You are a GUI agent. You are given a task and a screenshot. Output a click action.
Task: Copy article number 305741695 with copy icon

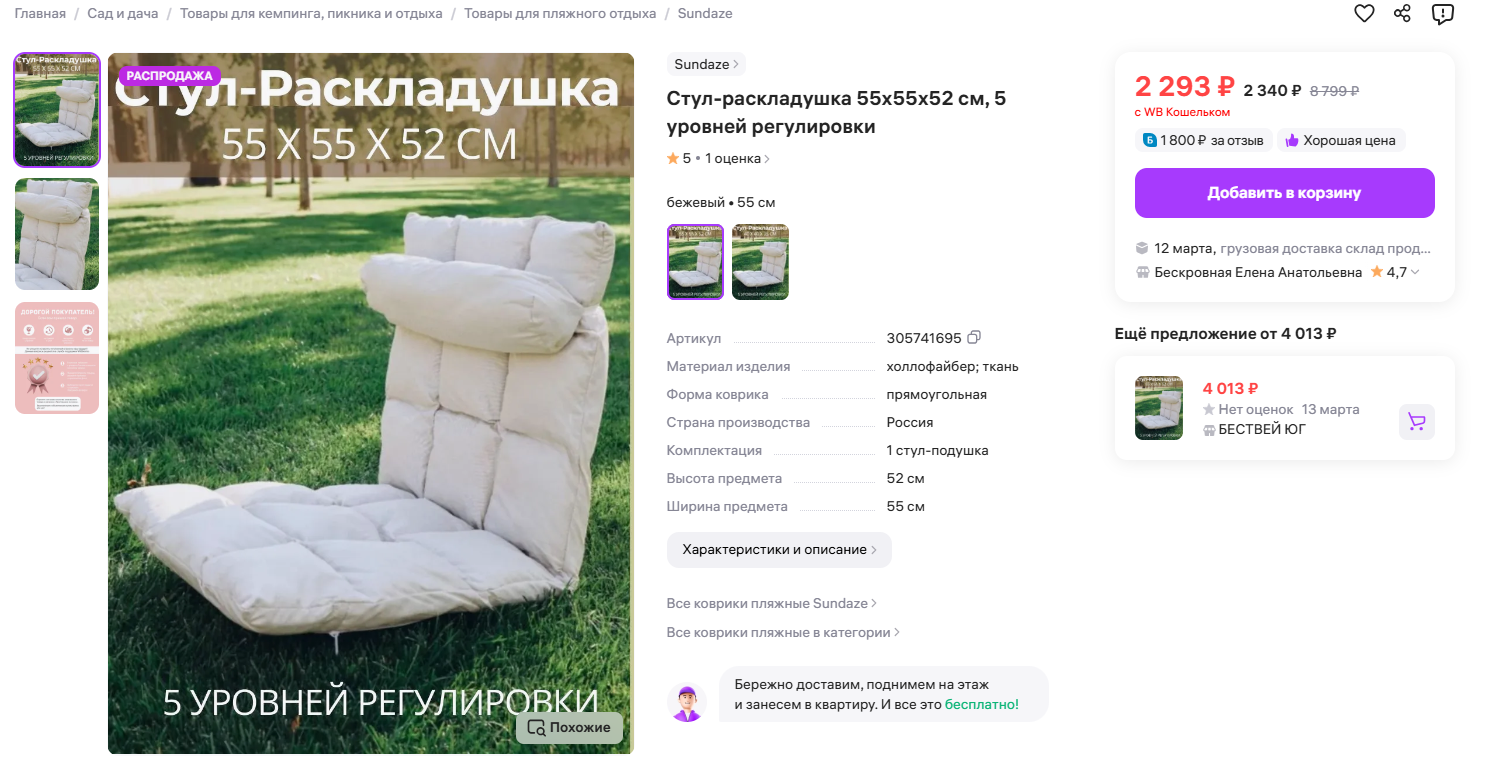[974, 337]
